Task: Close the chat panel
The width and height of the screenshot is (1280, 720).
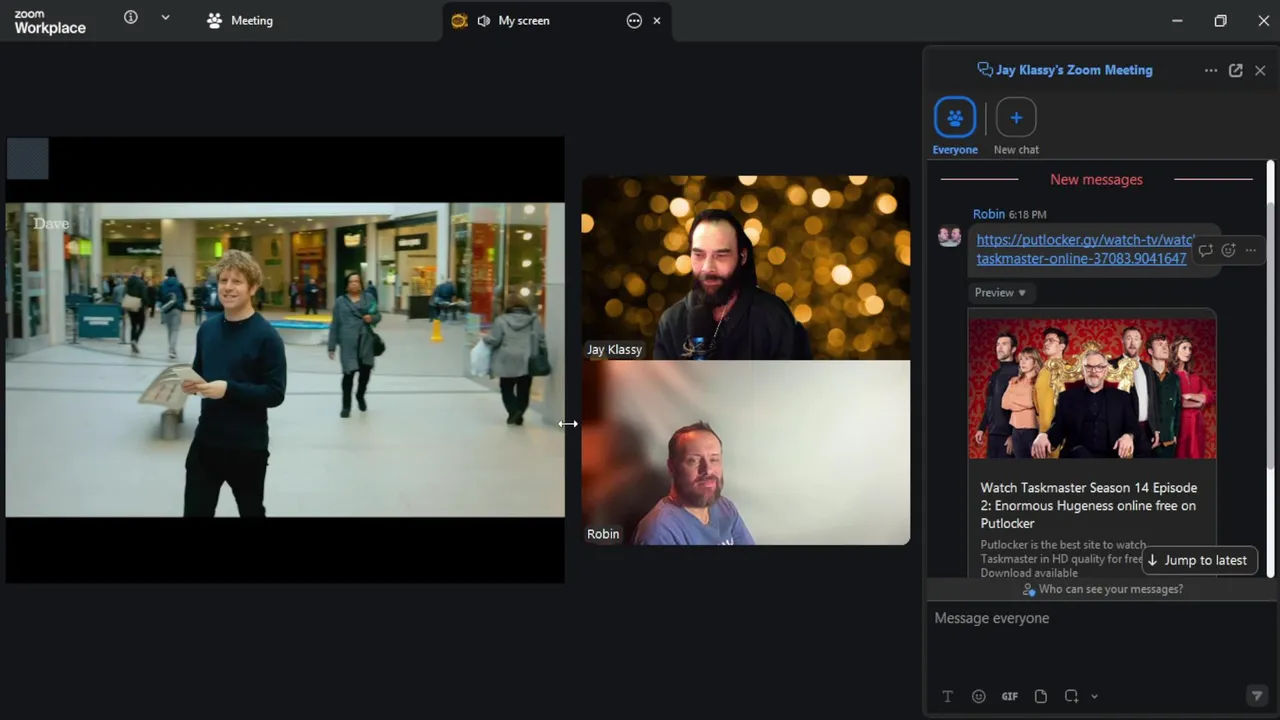Action: (1260, 70)
